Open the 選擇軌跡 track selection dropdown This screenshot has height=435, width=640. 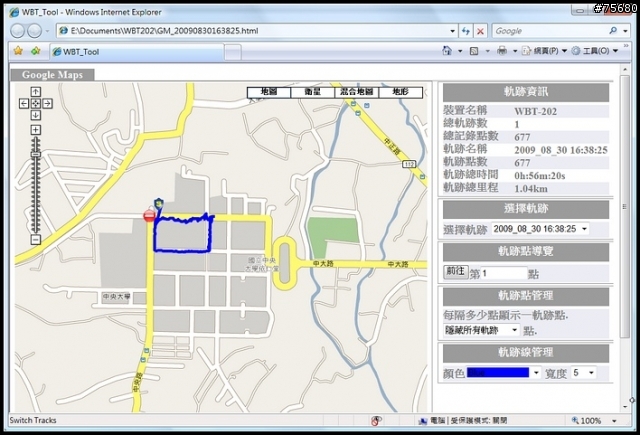540,229
